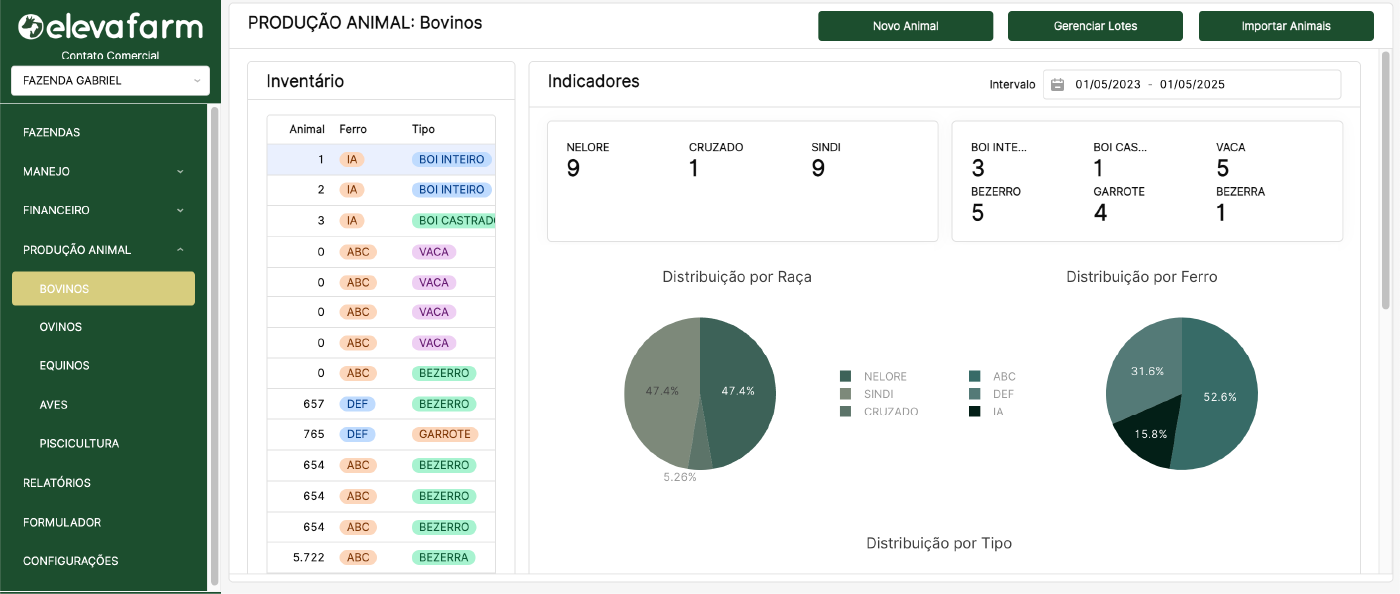Select the start date 01/05/2023 field
The image size is (1400, 594).
(1107, 85)
